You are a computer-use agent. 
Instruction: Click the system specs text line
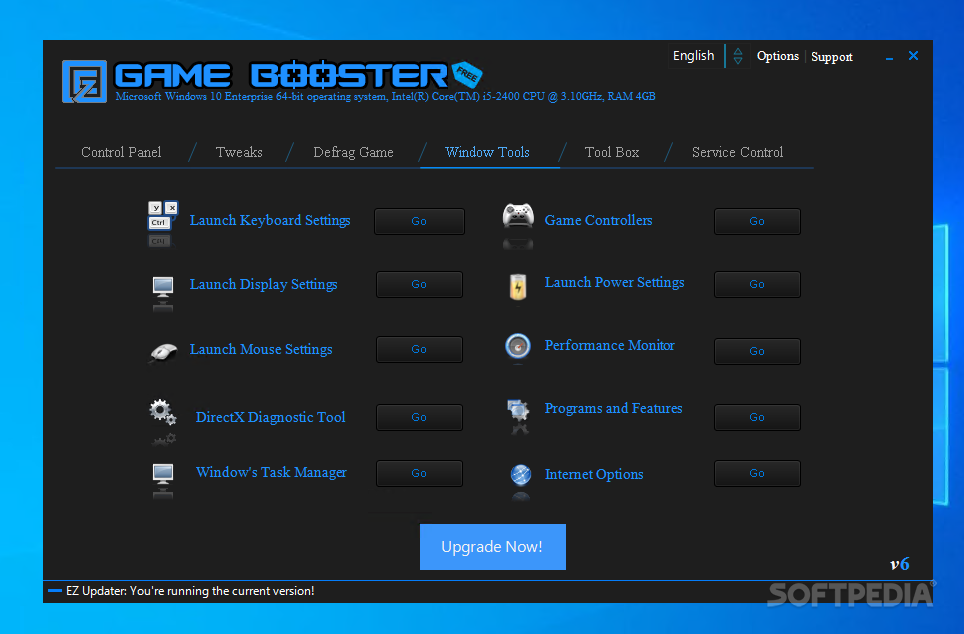[x=385, y=97]
